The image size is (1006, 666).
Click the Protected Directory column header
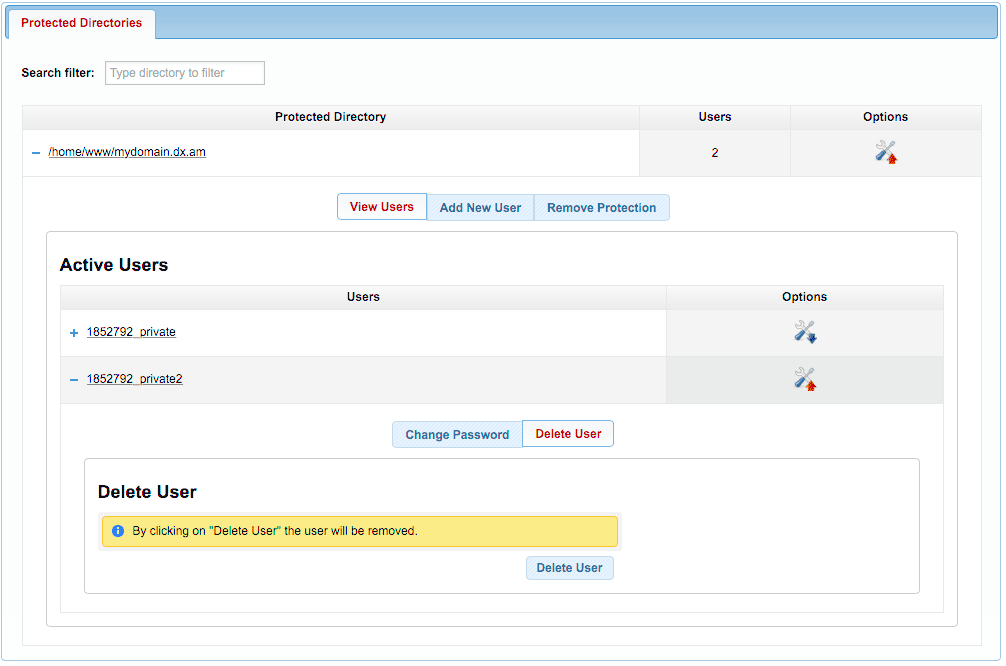330,117
